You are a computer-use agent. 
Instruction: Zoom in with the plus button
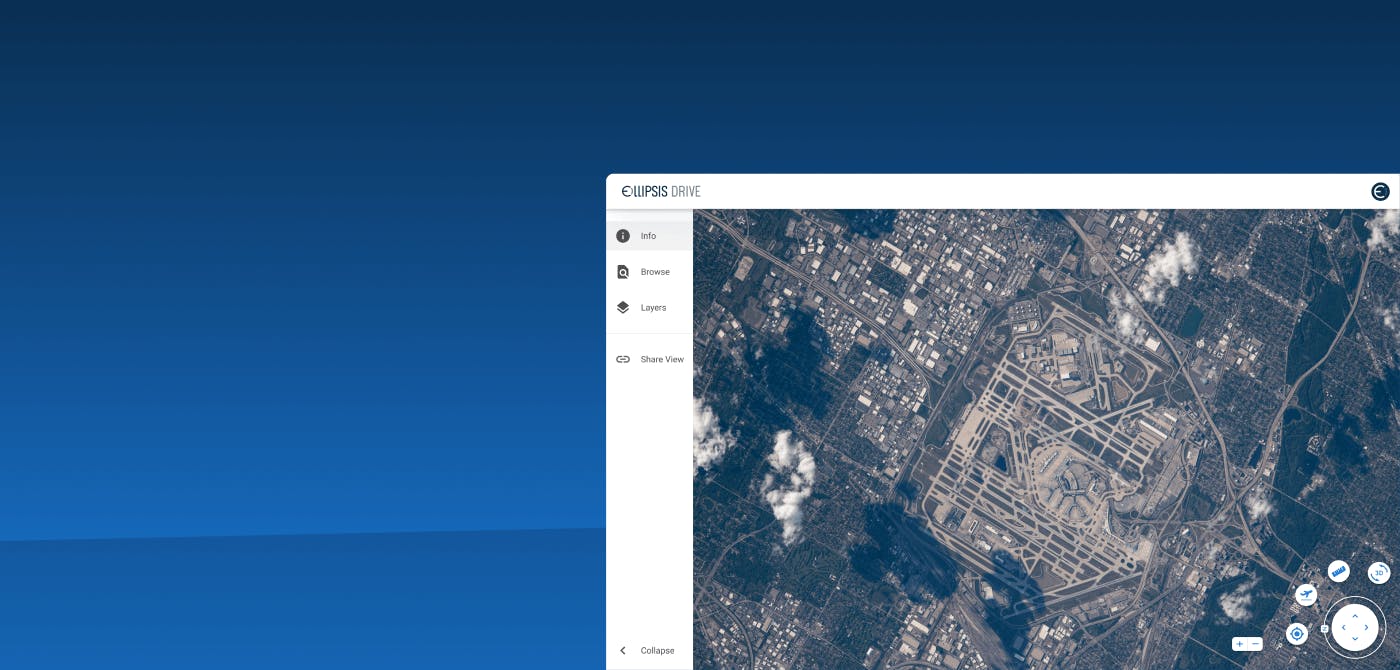(x=1239, y=644)
